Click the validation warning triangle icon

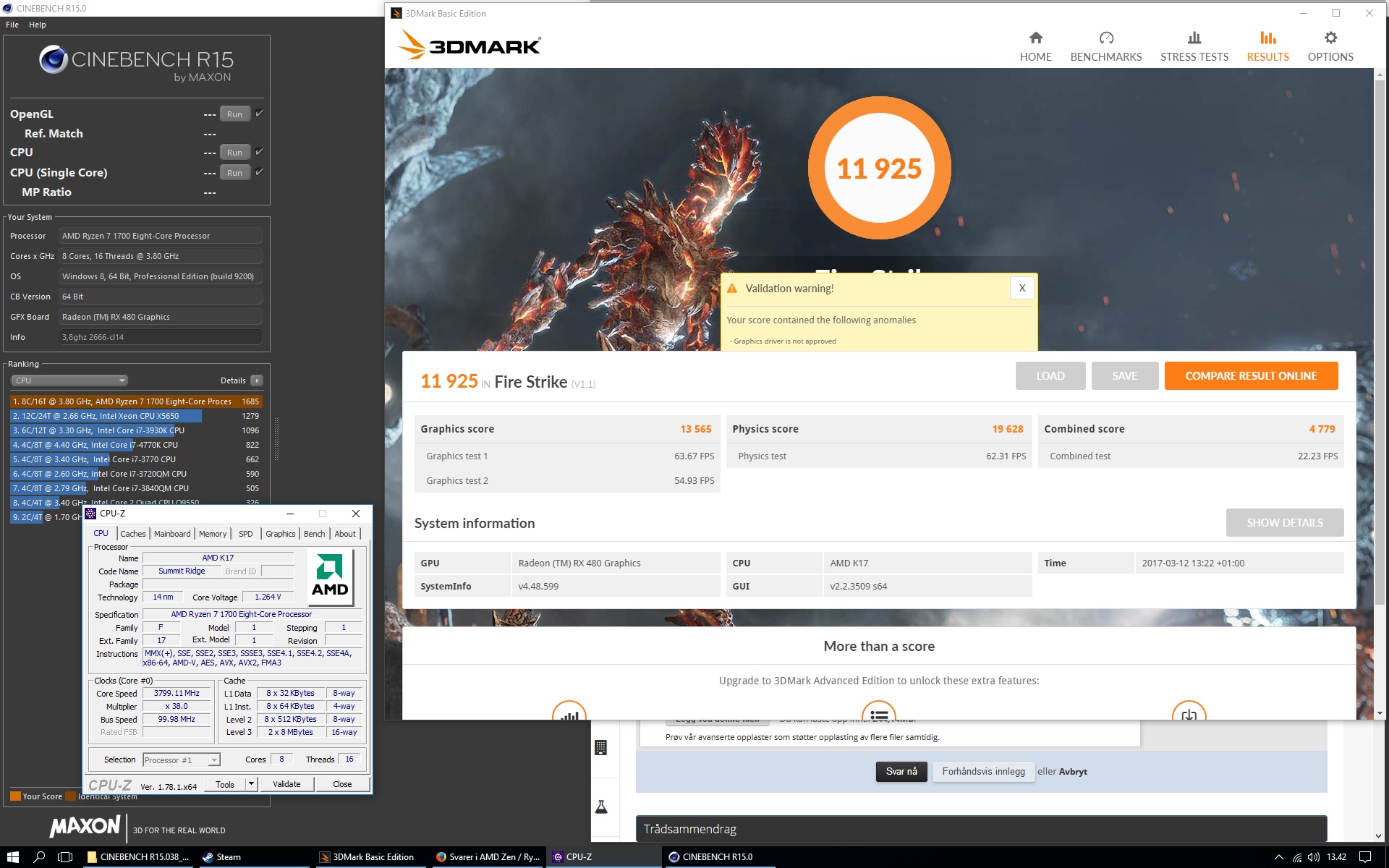coord(731,289)
